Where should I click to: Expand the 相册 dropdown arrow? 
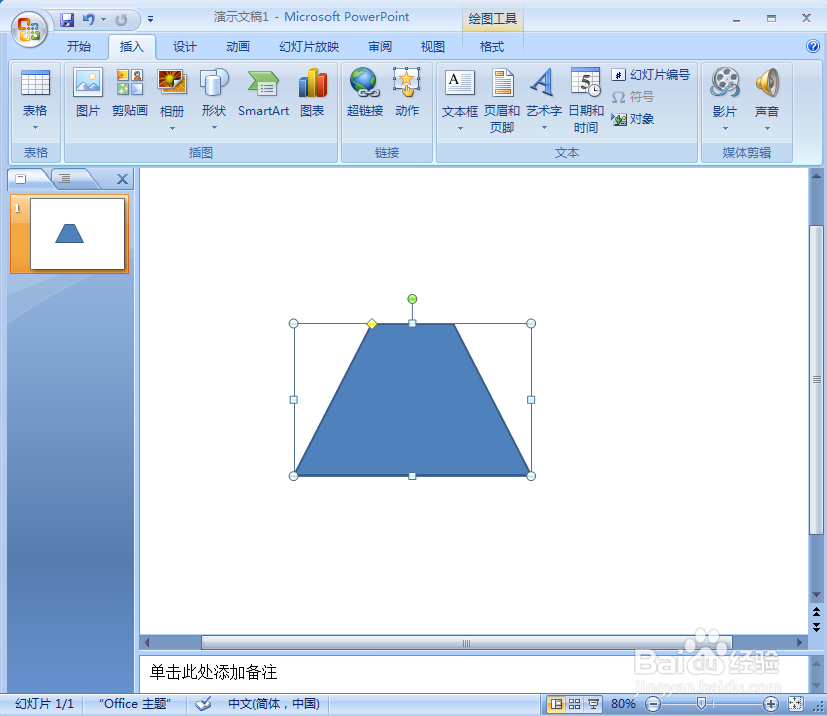172,128
